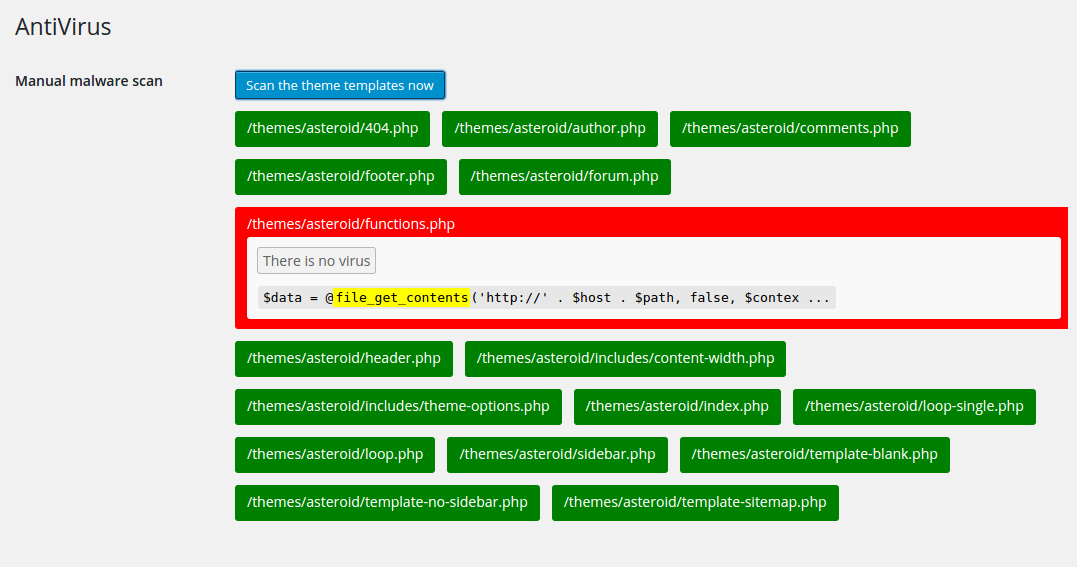Click Scan the theme templates now button
Screen dimensions: 1077x567
click(x=340, y=85)
